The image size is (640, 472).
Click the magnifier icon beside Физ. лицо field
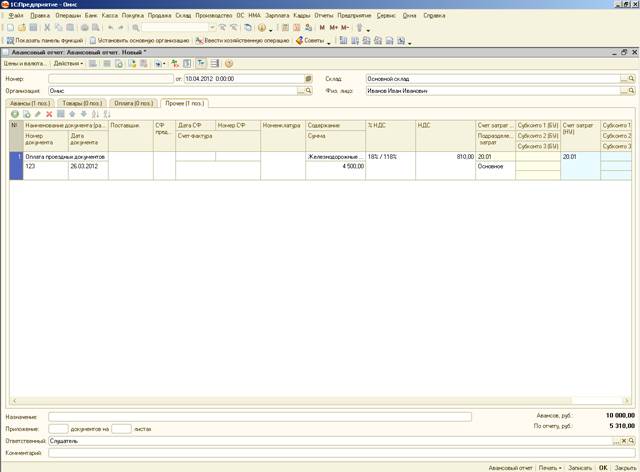(x=631, y=90)
